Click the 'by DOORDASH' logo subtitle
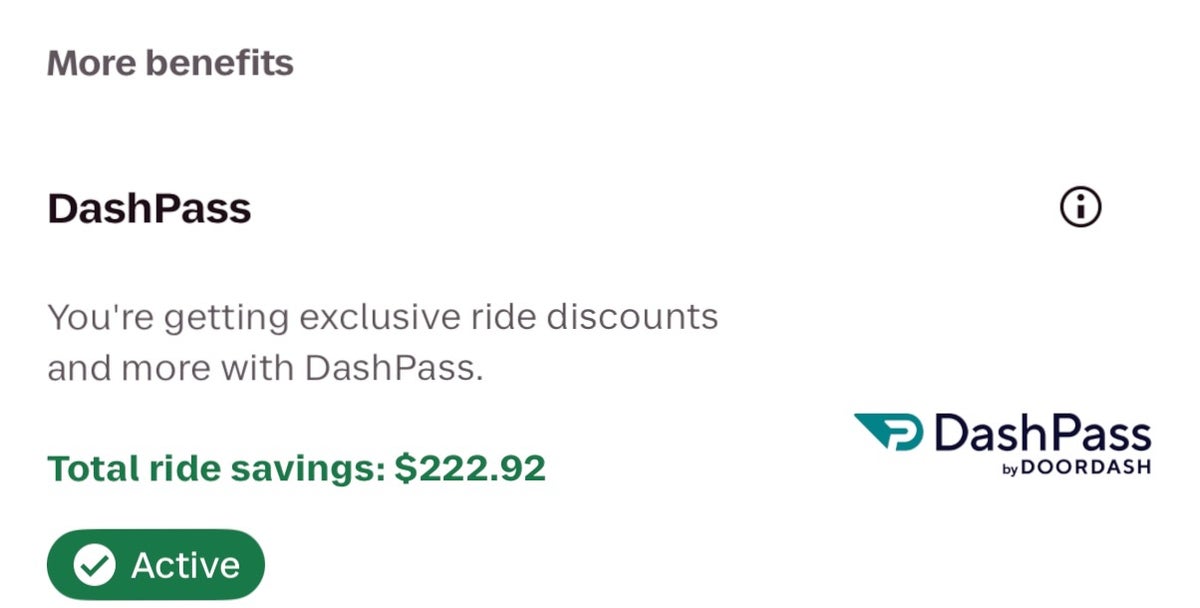The width and height of the screenshot is (1200, 608). (x=1075, y=467)
